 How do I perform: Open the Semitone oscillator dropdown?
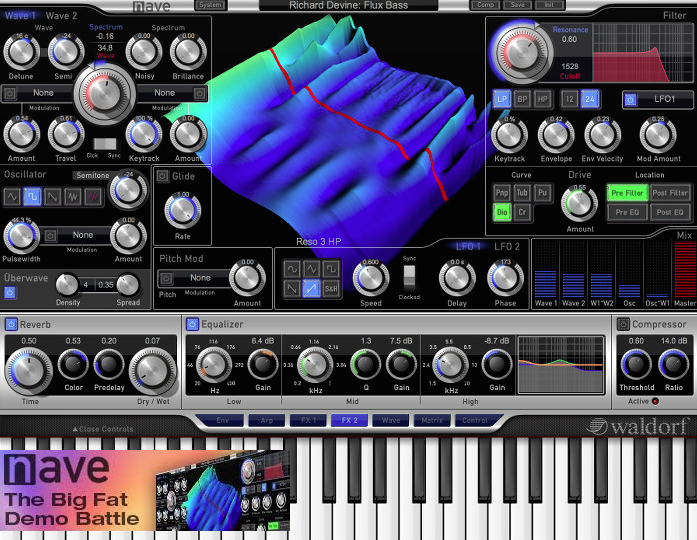92,176
